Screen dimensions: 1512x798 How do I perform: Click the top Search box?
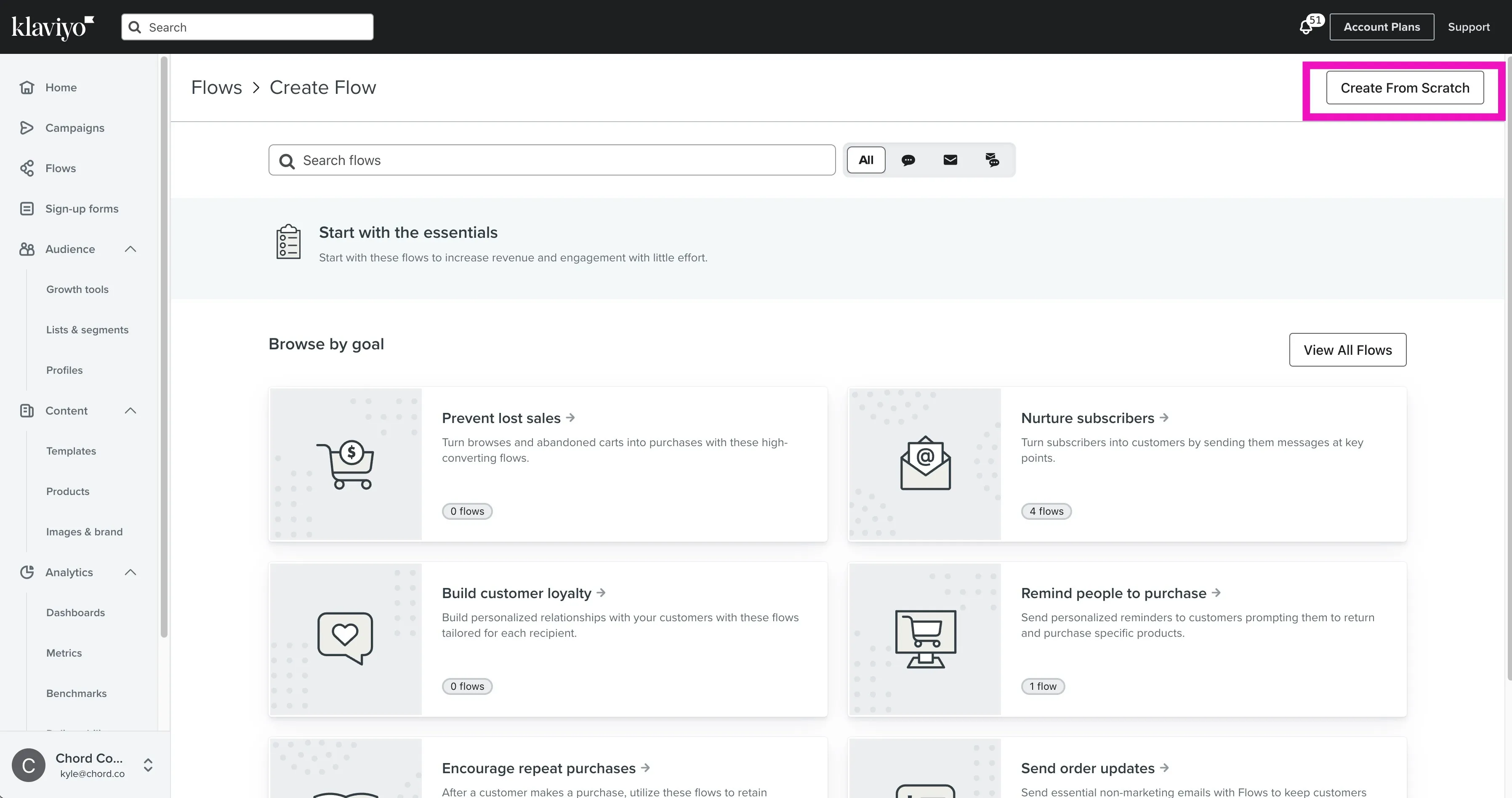click(x=247, y=27)
